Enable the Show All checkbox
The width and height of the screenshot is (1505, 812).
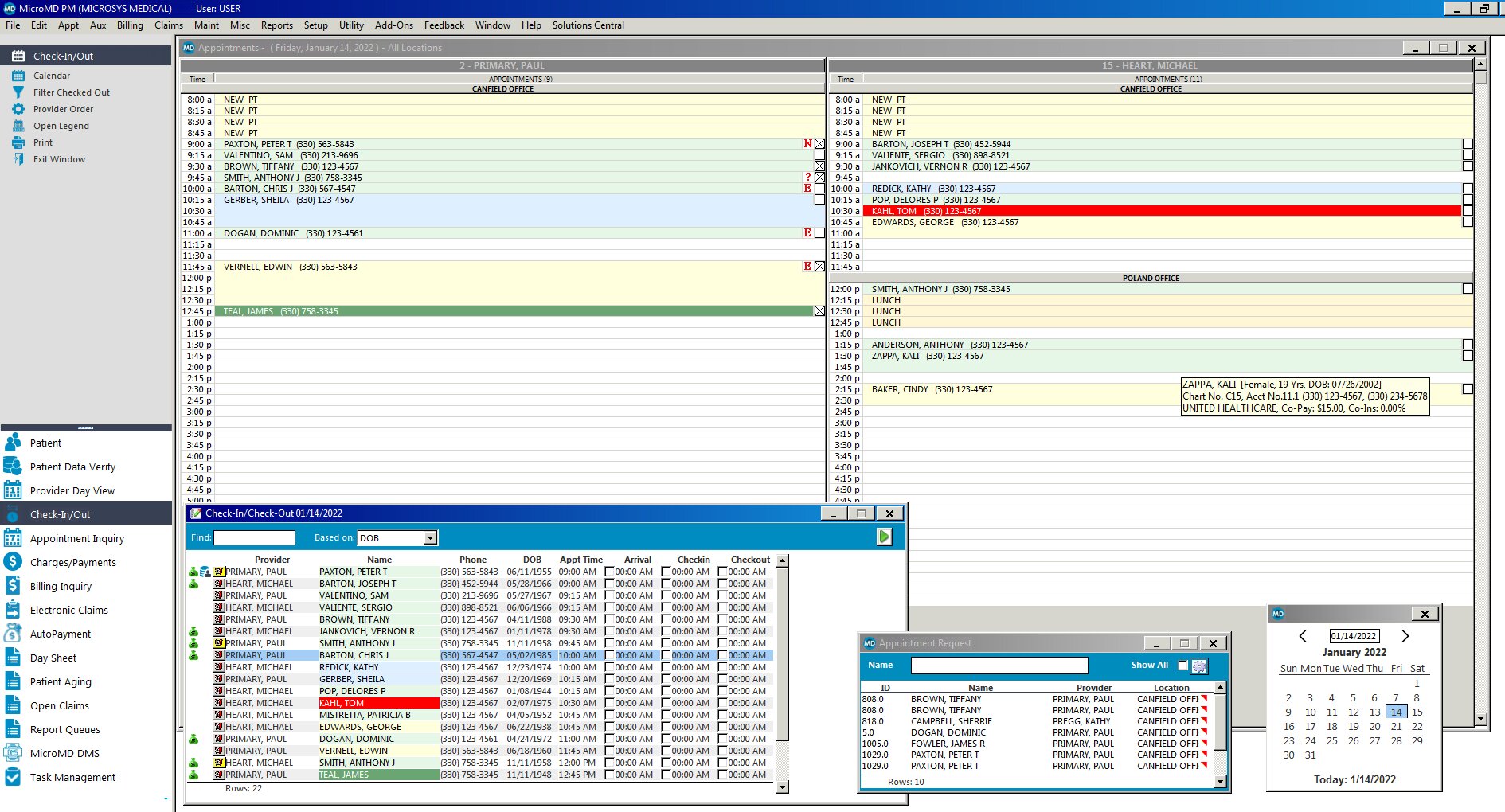pyautogui.click(x=1182, y=666)
